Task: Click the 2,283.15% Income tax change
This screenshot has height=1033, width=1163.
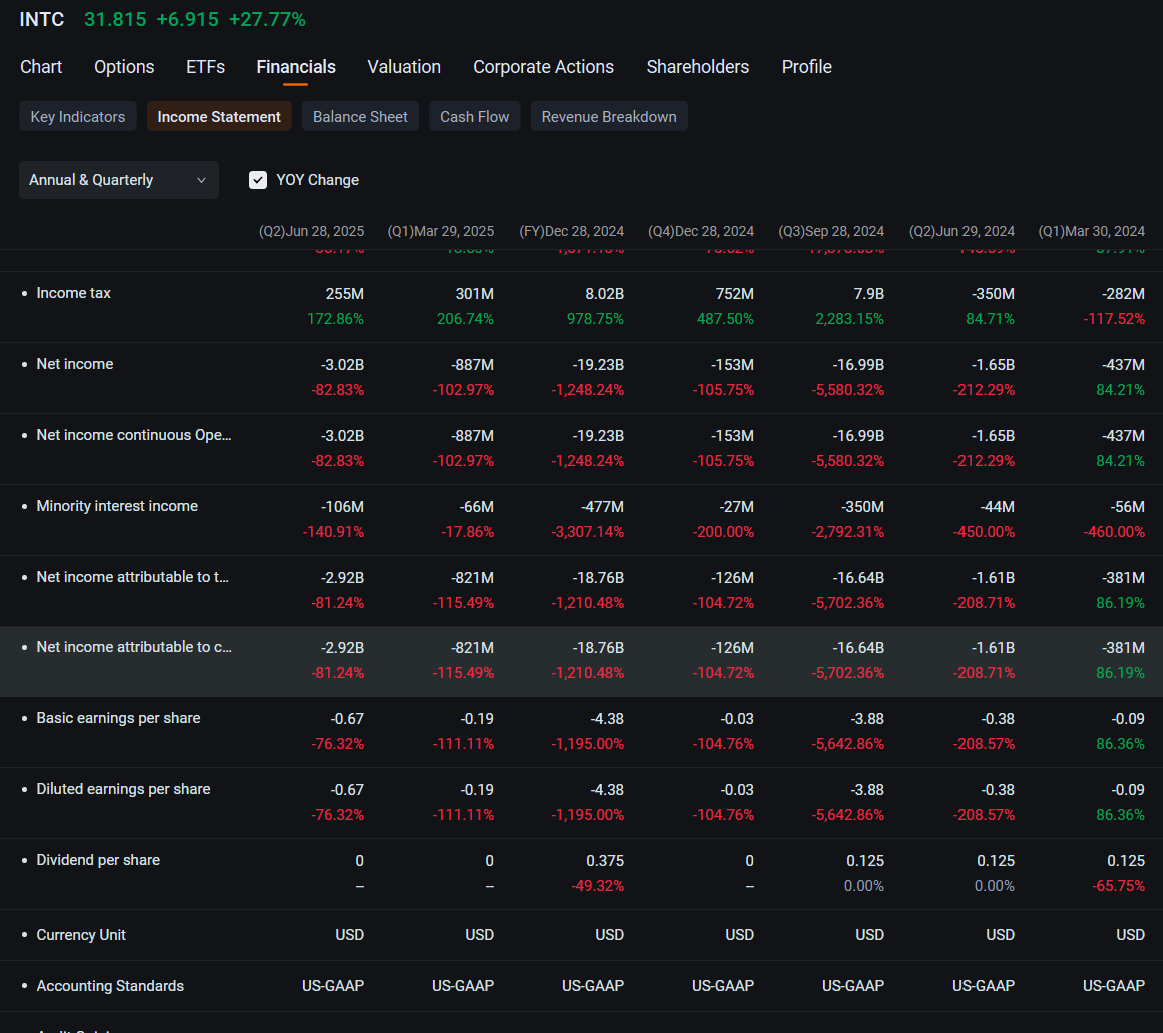Action: tap(849, 319)
